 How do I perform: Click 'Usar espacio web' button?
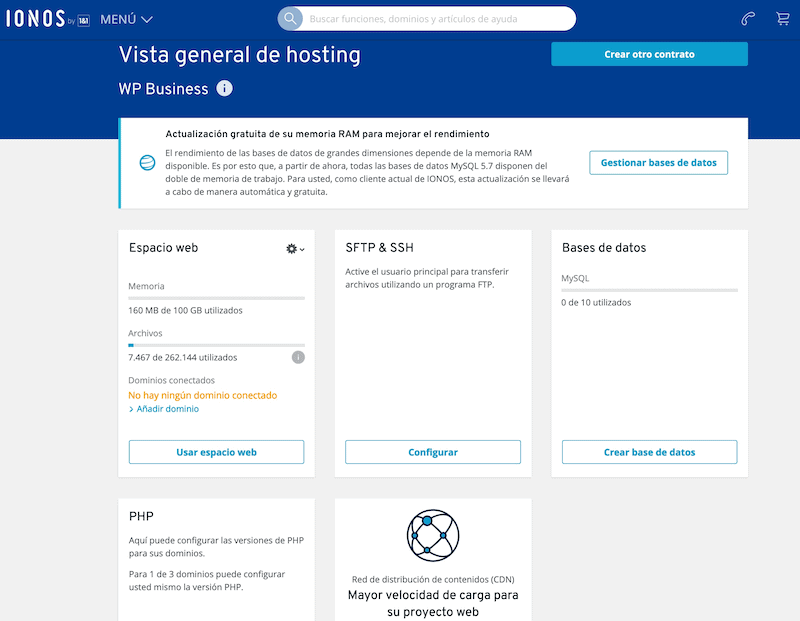(x=216, y=452)
